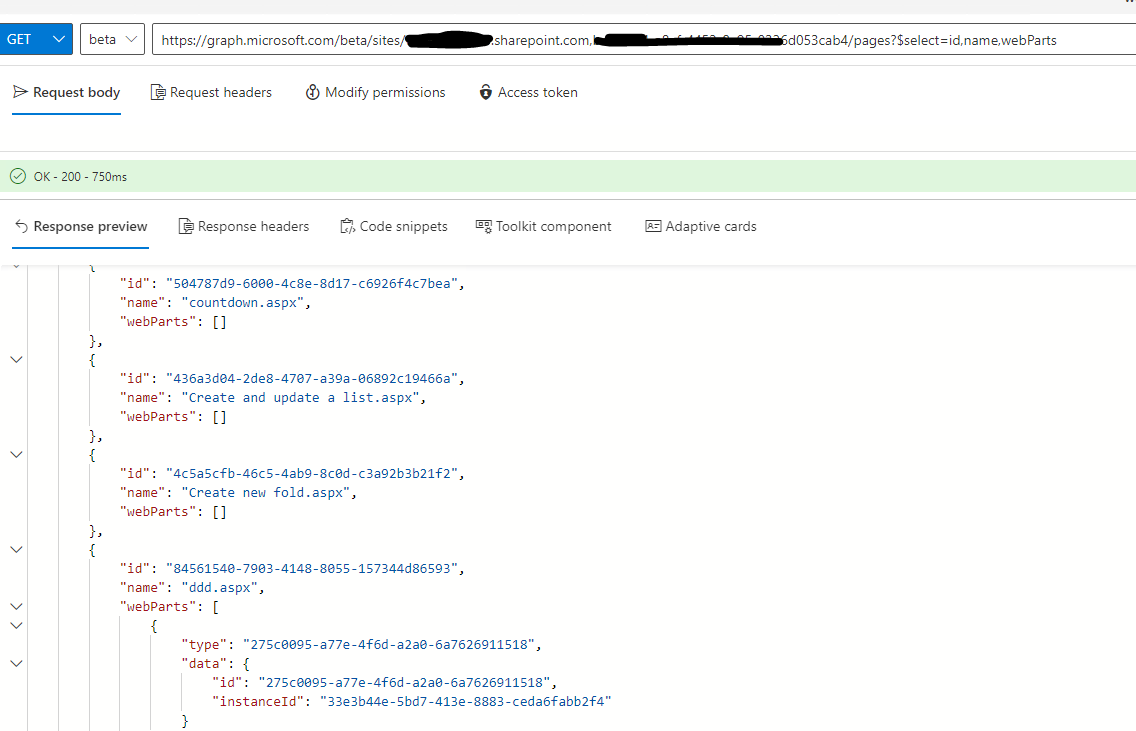Click the Modify permissions info icon
Viewport: 1136px width, 731px height.
coord(313,92)
